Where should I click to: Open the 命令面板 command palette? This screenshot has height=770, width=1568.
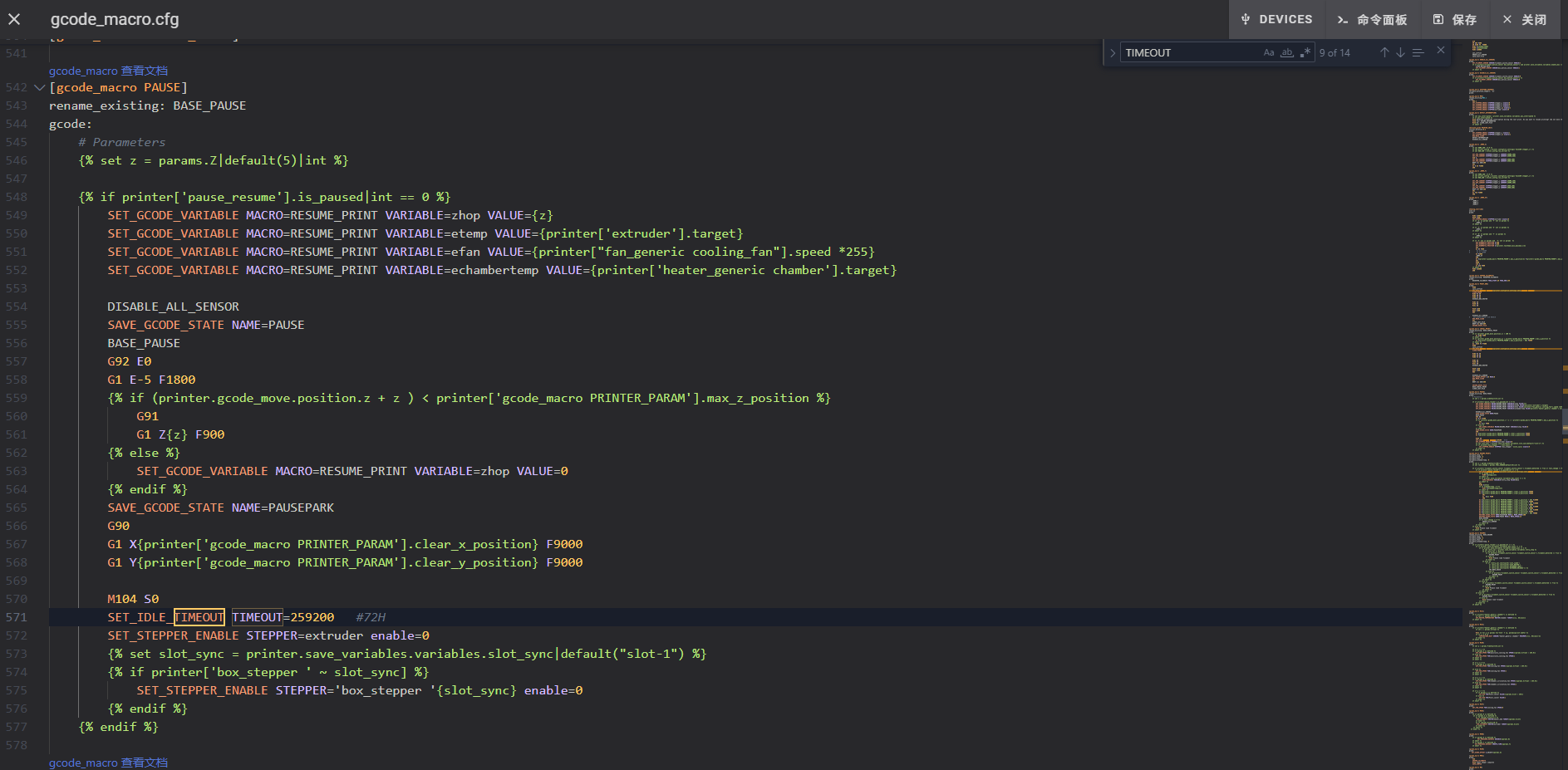pos(1372,19)
